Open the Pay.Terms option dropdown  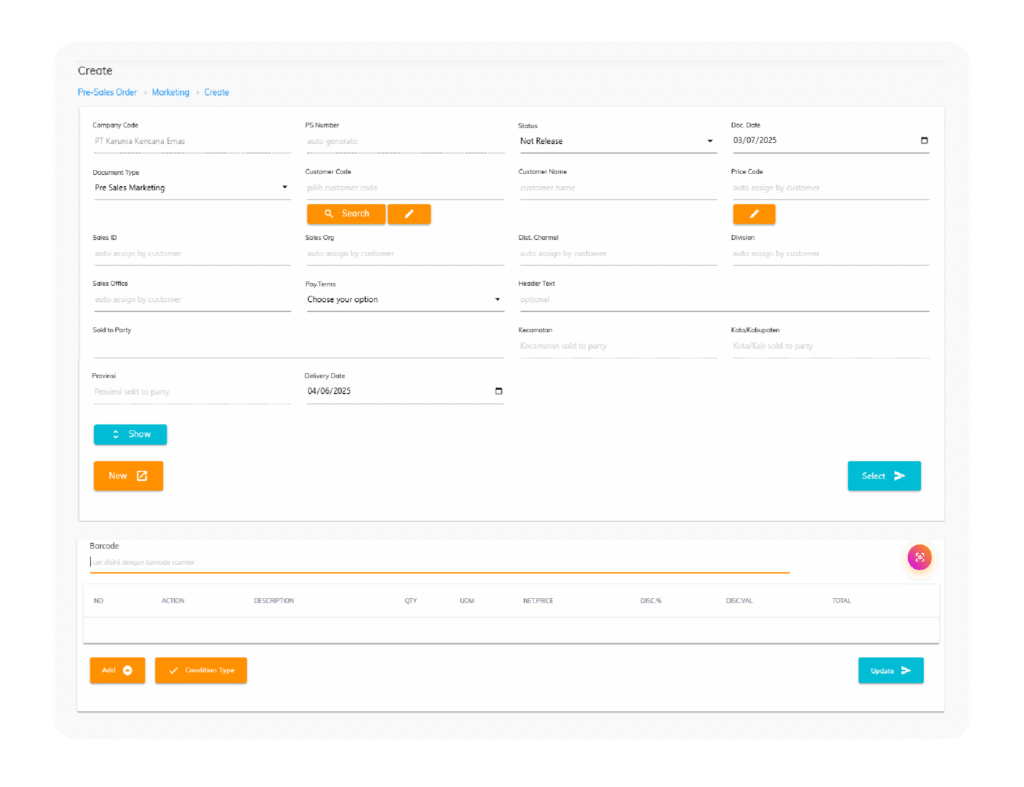(404, 299)
